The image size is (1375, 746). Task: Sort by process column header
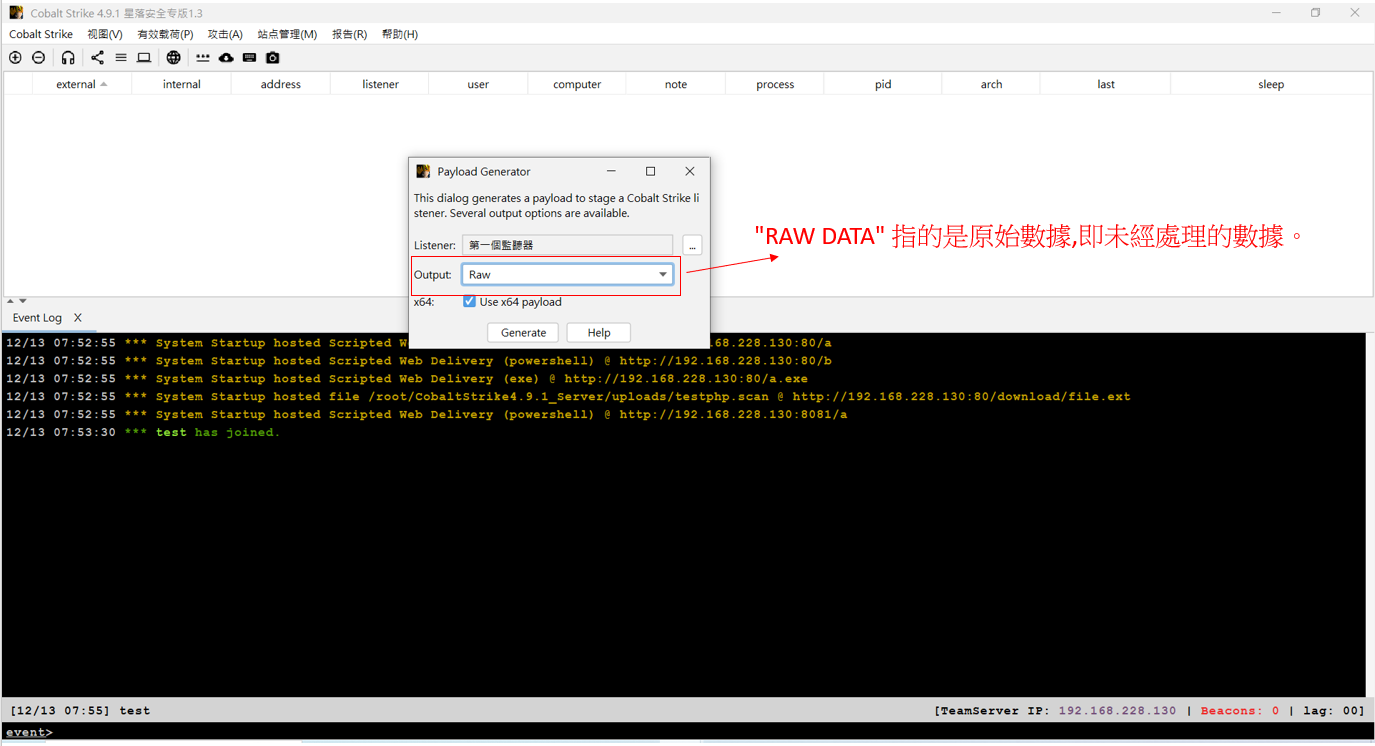775,84
